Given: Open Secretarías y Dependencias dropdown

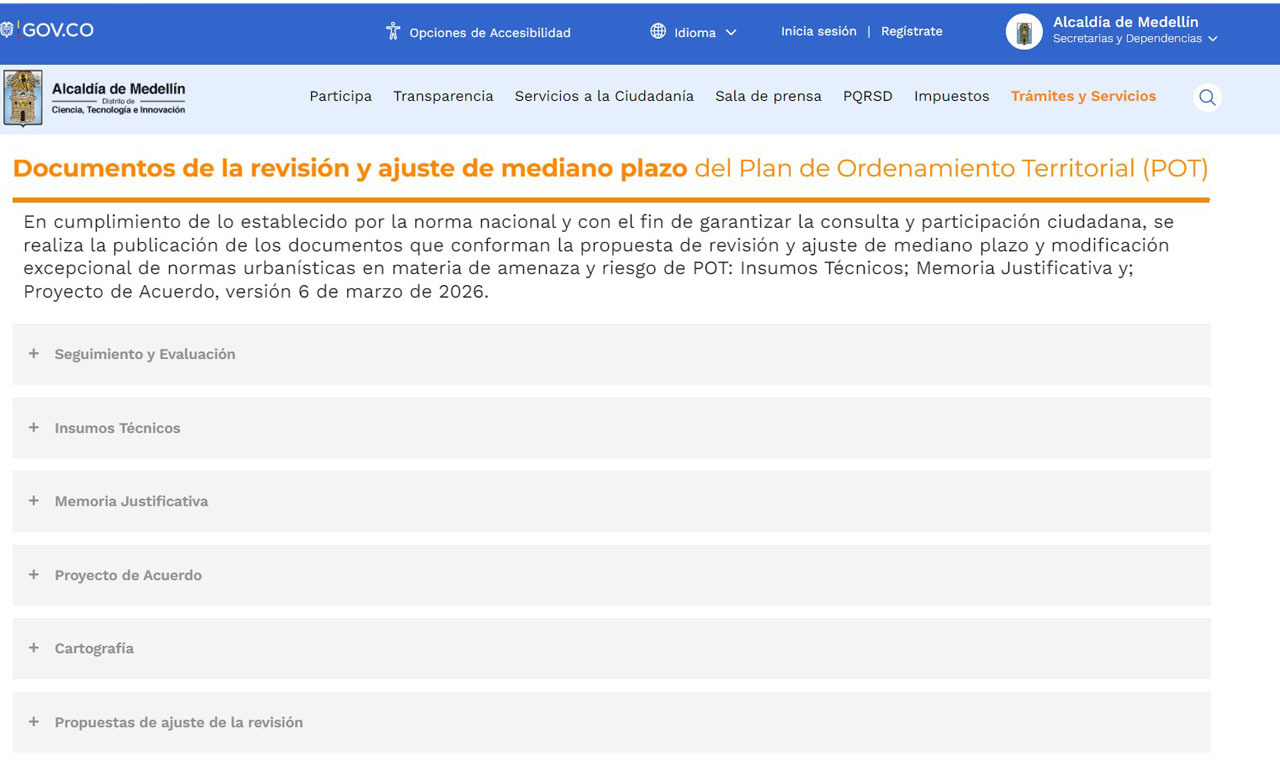Looking at the screenshot, I should 1135,39.
